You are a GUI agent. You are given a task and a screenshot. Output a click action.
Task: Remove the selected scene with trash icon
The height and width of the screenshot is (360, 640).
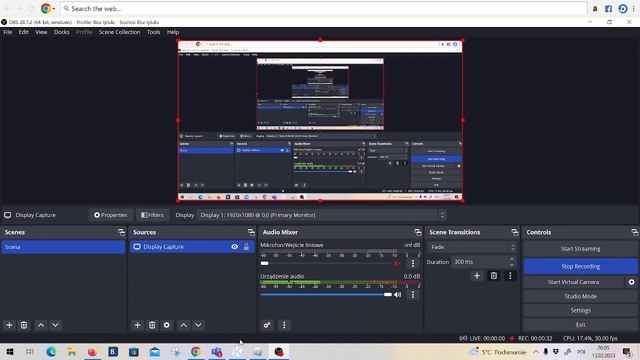pyautogui.click(x=24, y=325)
